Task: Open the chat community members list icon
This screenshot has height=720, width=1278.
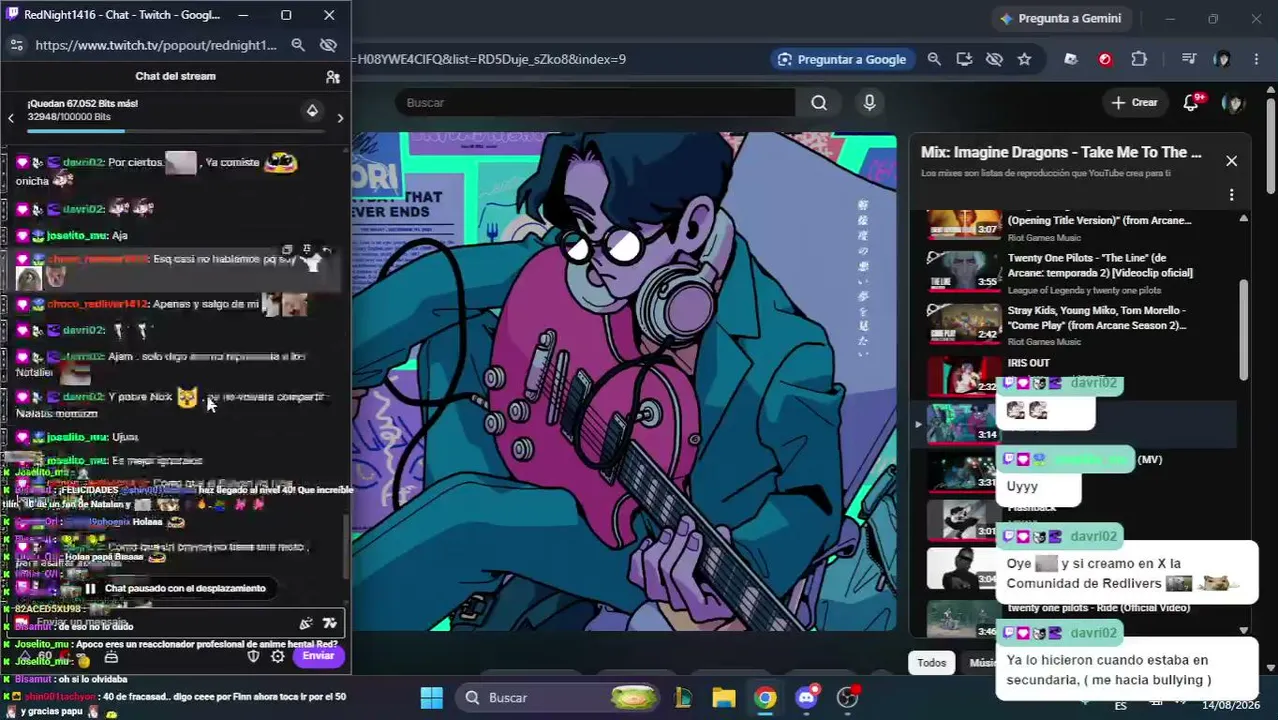Action: [x=333, y=76]
